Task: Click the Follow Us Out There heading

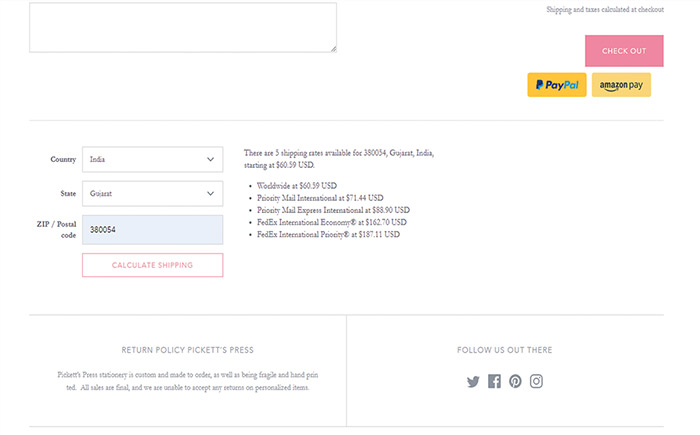Action: click(504, 350)
